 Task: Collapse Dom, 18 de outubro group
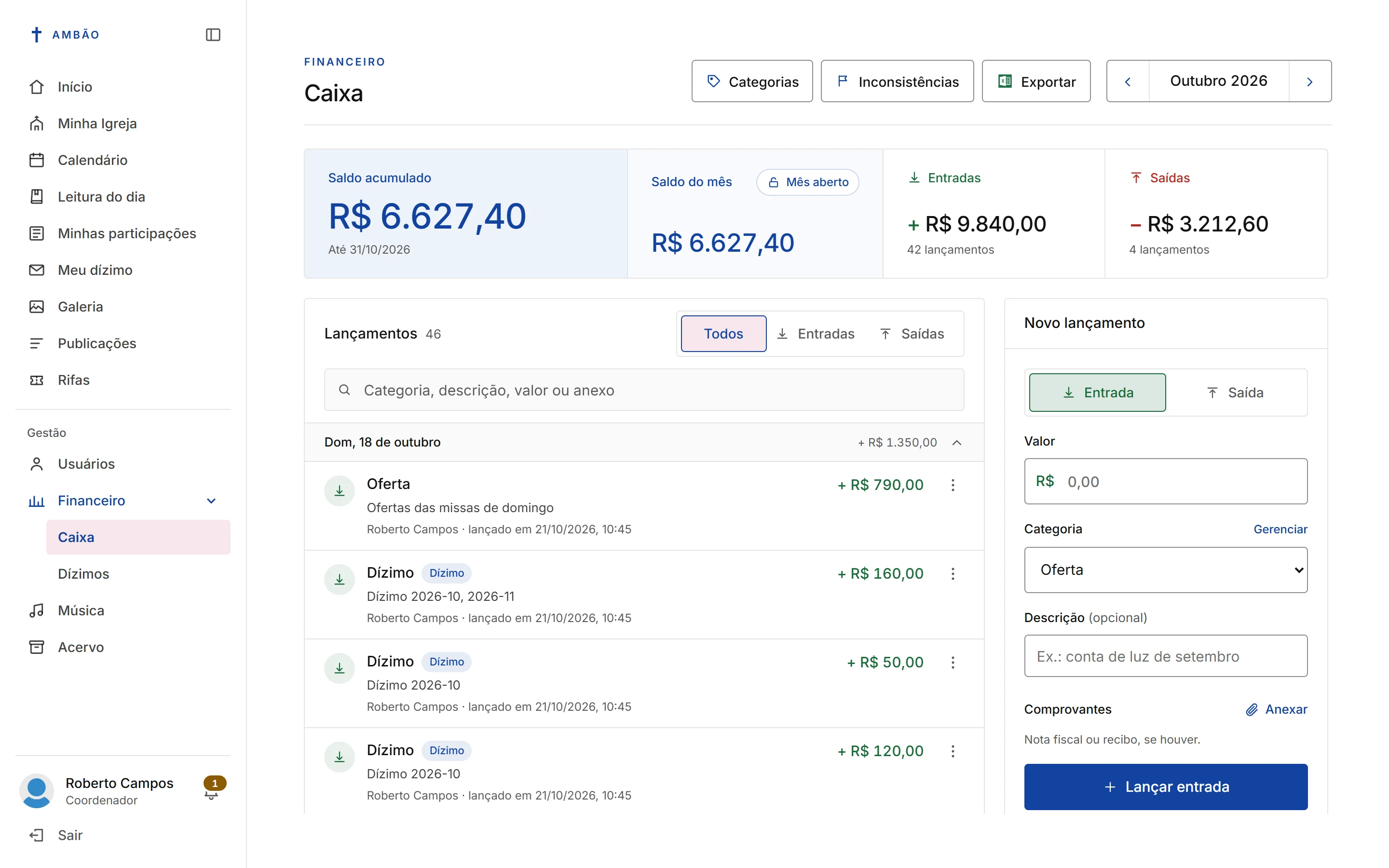[x=957, y=443]
